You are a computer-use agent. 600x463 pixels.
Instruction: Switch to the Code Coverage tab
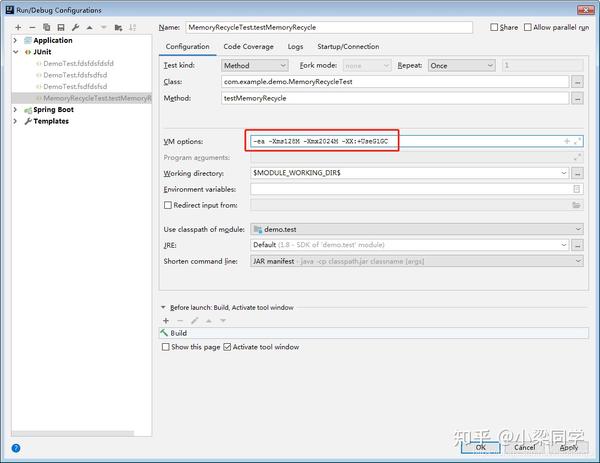click(x=248, y=47)
